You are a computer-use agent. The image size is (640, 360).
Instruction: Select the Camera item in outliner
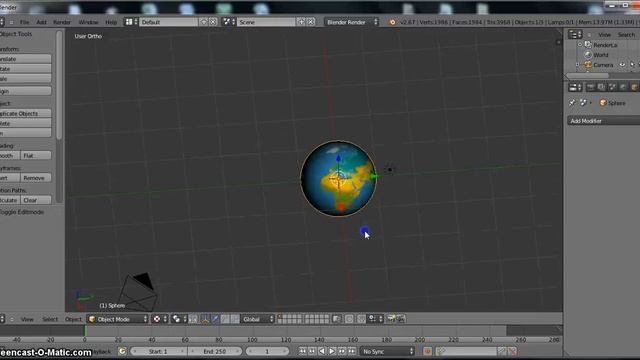pyautogui.click(x=603, y=65)
